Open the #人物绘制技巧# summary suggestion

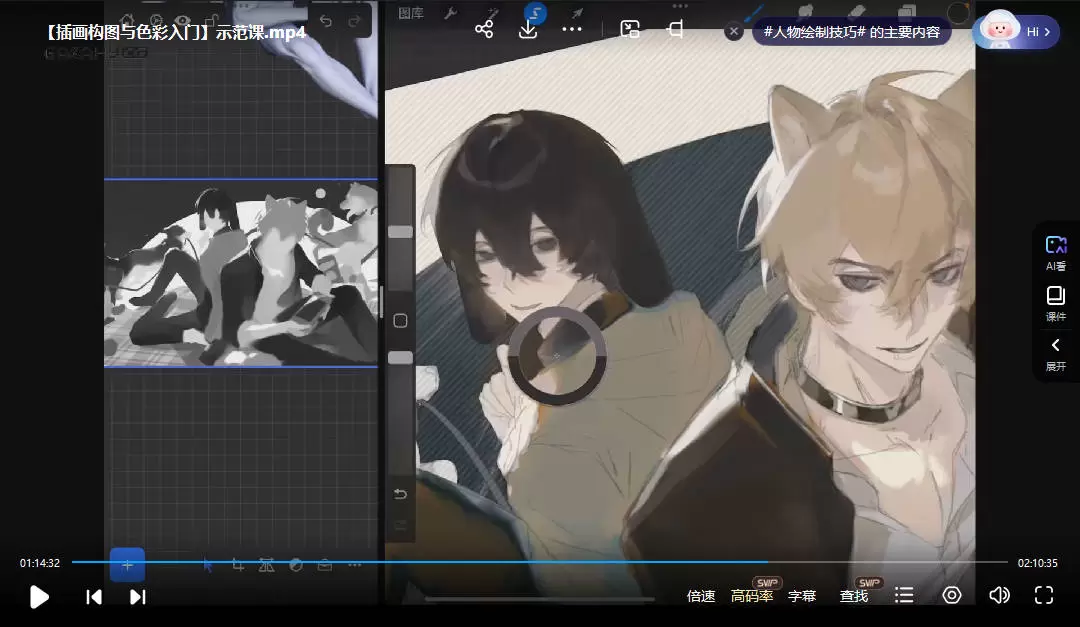click(x=852, y=32)
